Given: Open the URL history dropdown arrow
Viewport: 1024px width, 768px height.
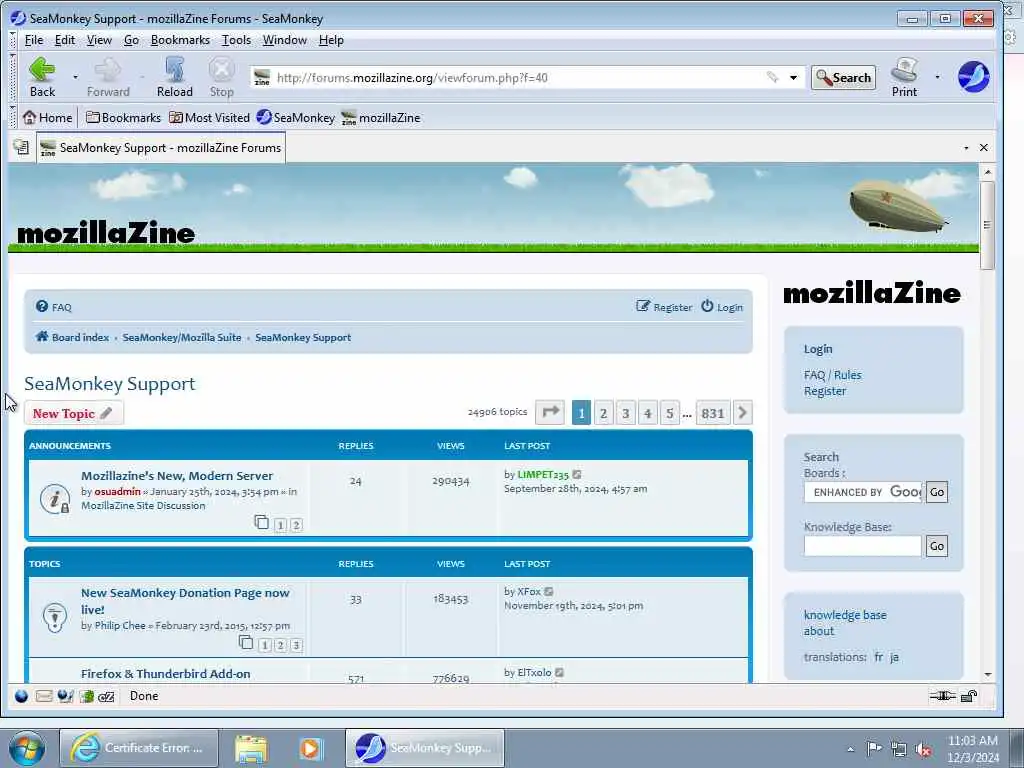Looking at the screenshot, I should (793, 78).
